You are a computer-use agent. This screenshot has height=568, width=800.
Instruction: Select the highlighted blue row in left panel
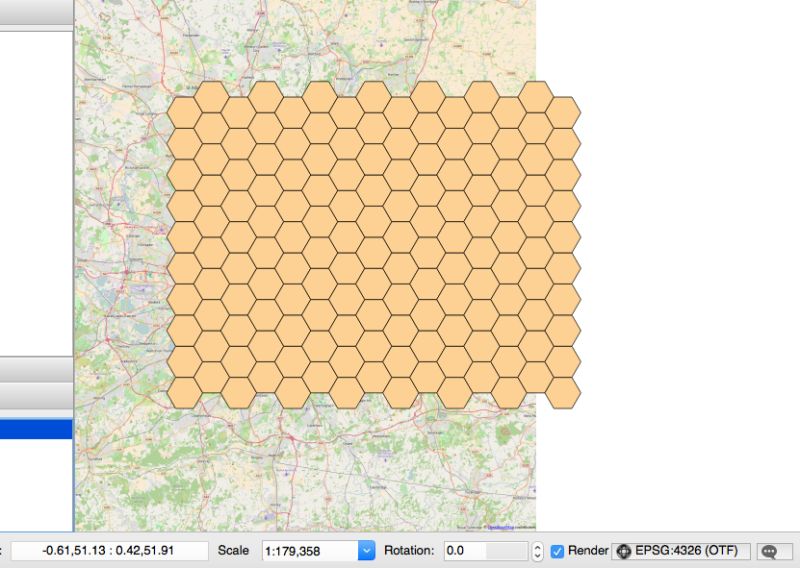click(x=36, y=429)
